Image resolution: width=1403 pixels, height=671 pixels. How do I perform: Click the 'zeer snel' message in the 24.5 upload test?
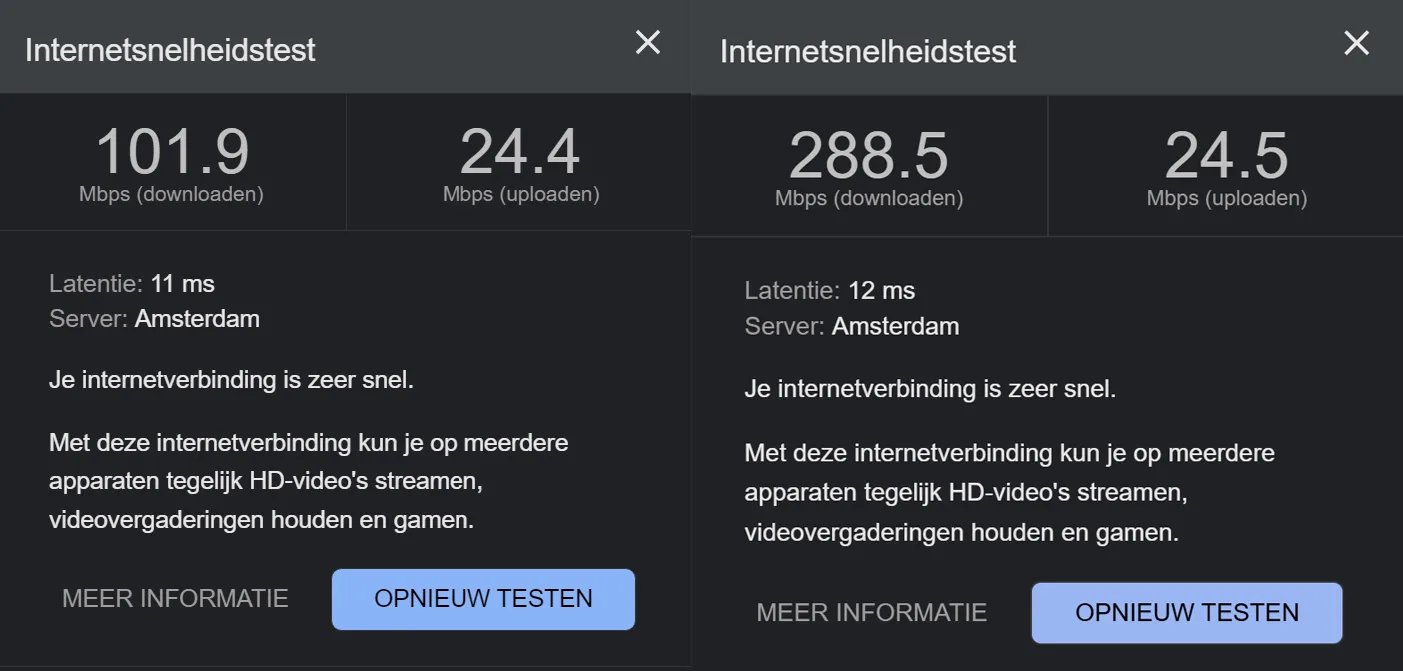[x=930, y=388]
